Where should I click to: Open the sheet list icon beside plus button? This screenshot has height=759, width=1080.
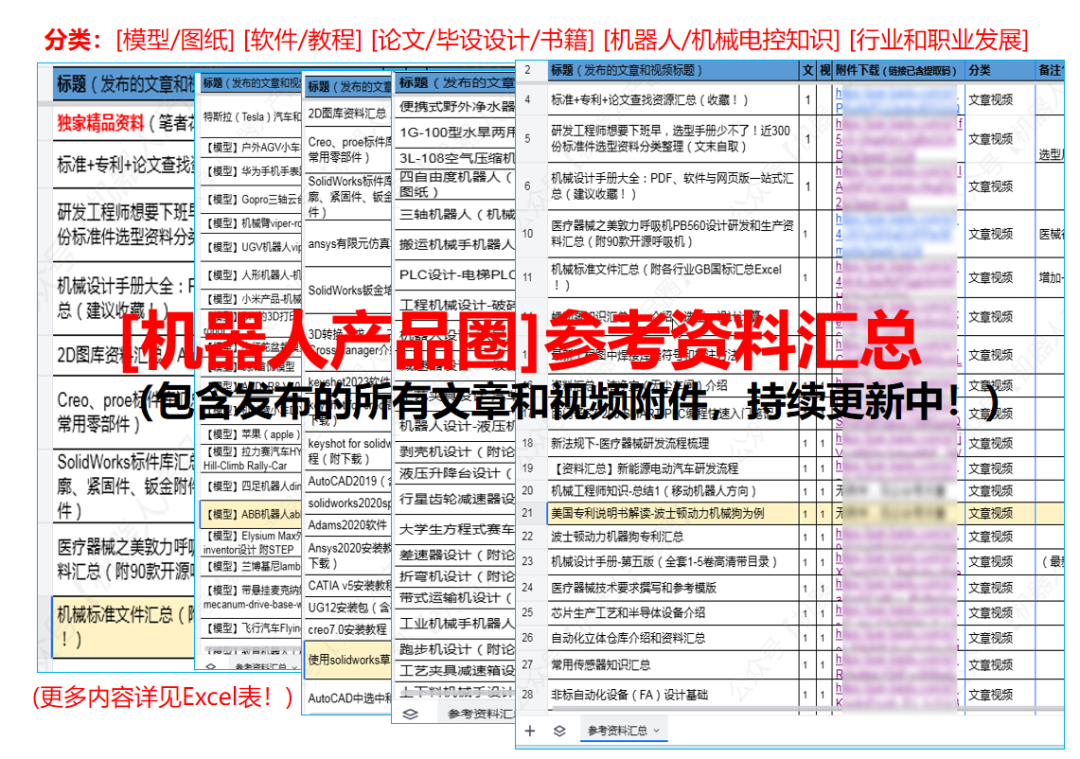[x=559, y=731]
